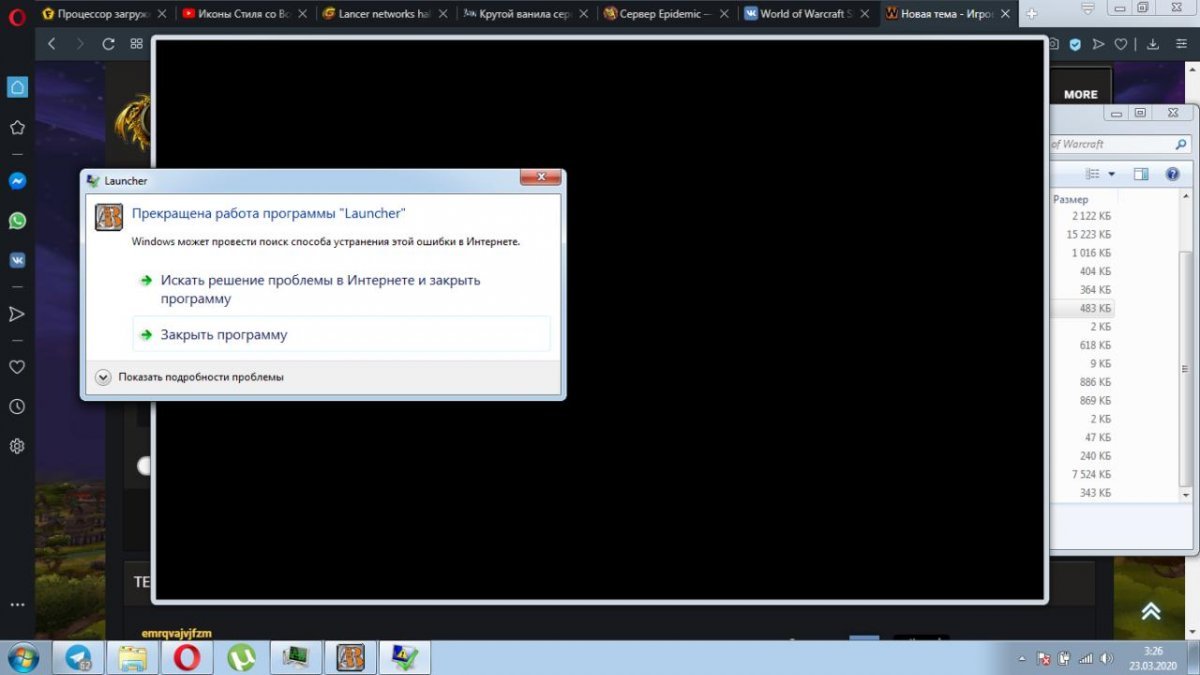Open sidebar settings gear icon
1200x675 pixels.
tap(17, 446)
